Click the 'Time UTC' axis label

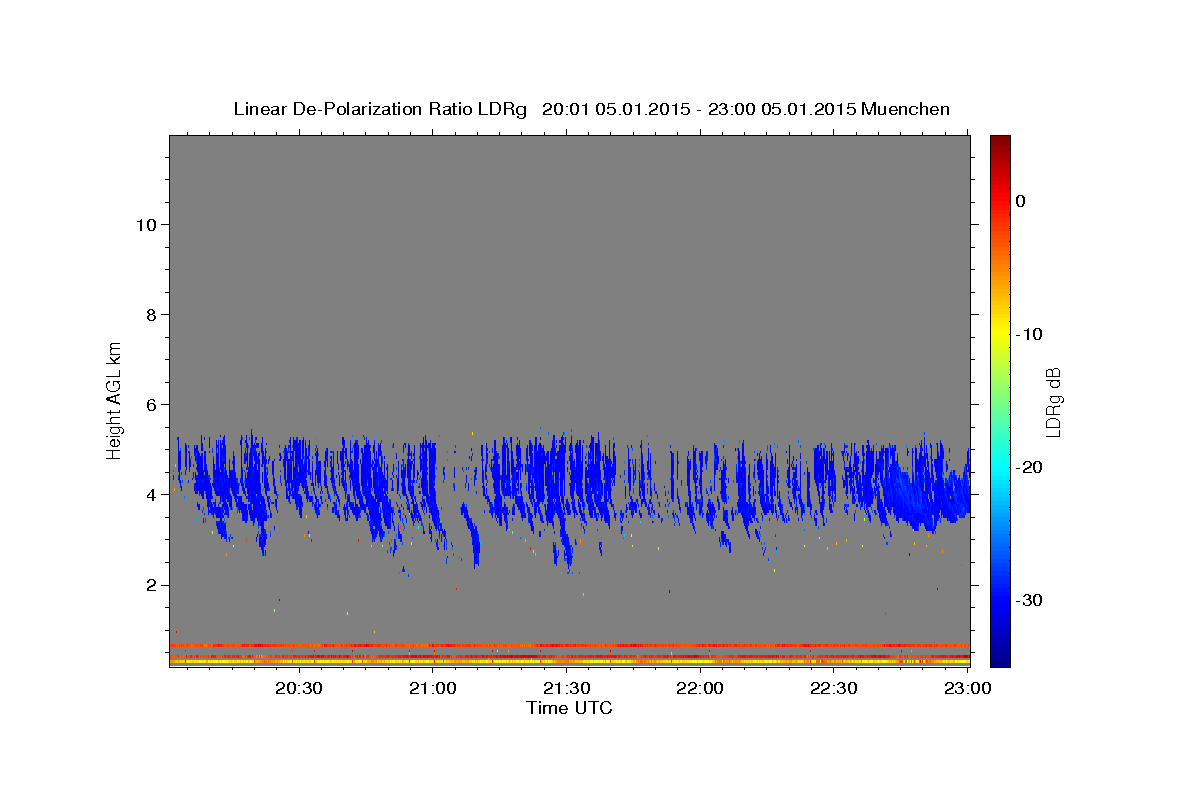(x=569, y=708)
